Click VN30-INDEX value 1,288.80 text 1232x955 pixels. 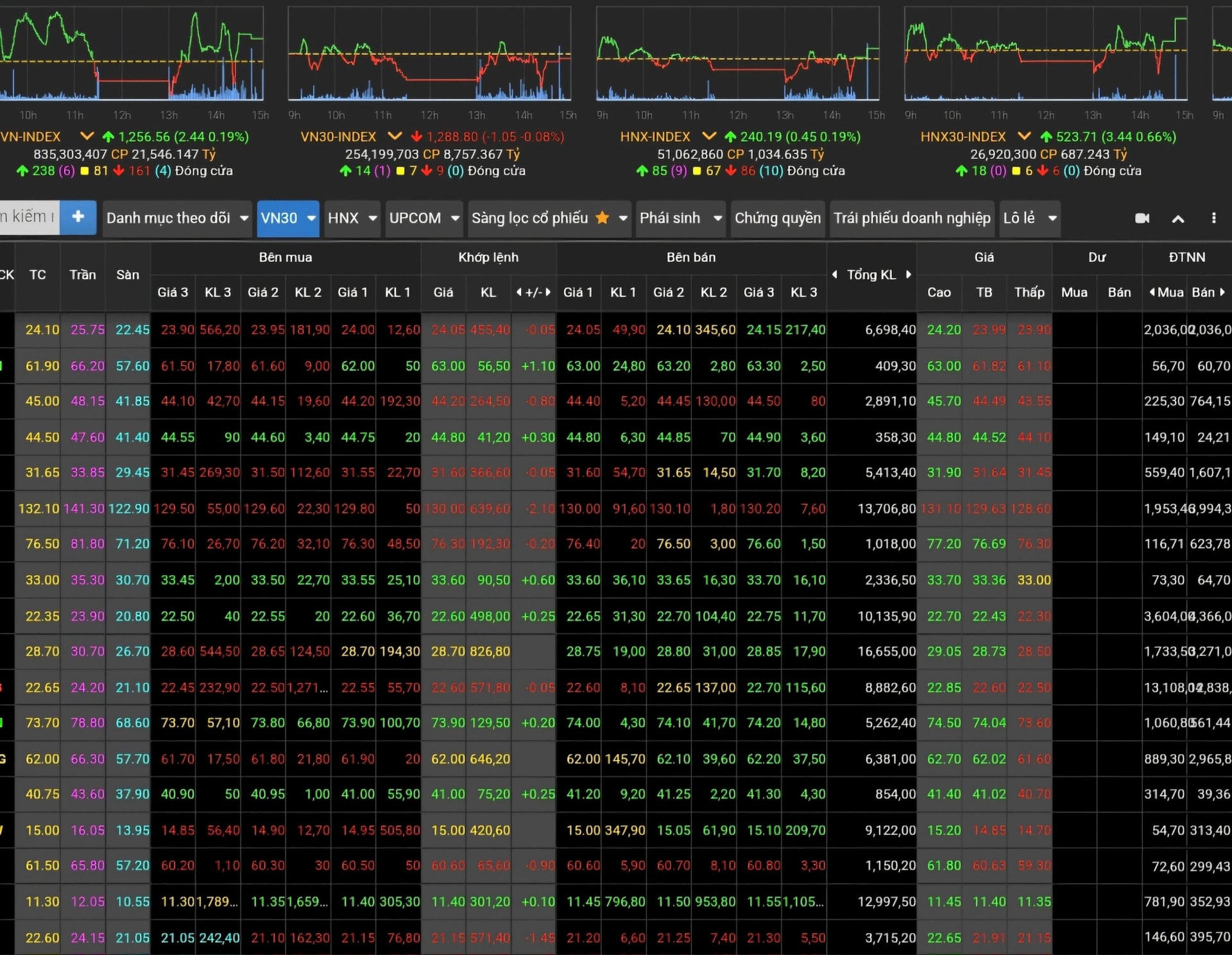452,137
